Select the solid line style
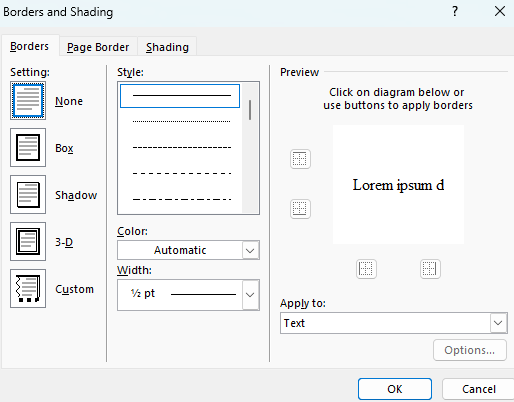Screen dimensions: 514x402 [180, 96]
